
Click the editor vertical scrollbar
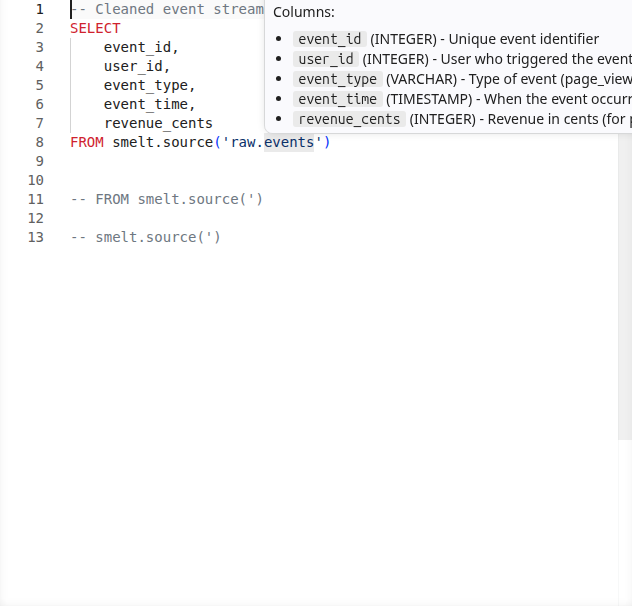625,287
